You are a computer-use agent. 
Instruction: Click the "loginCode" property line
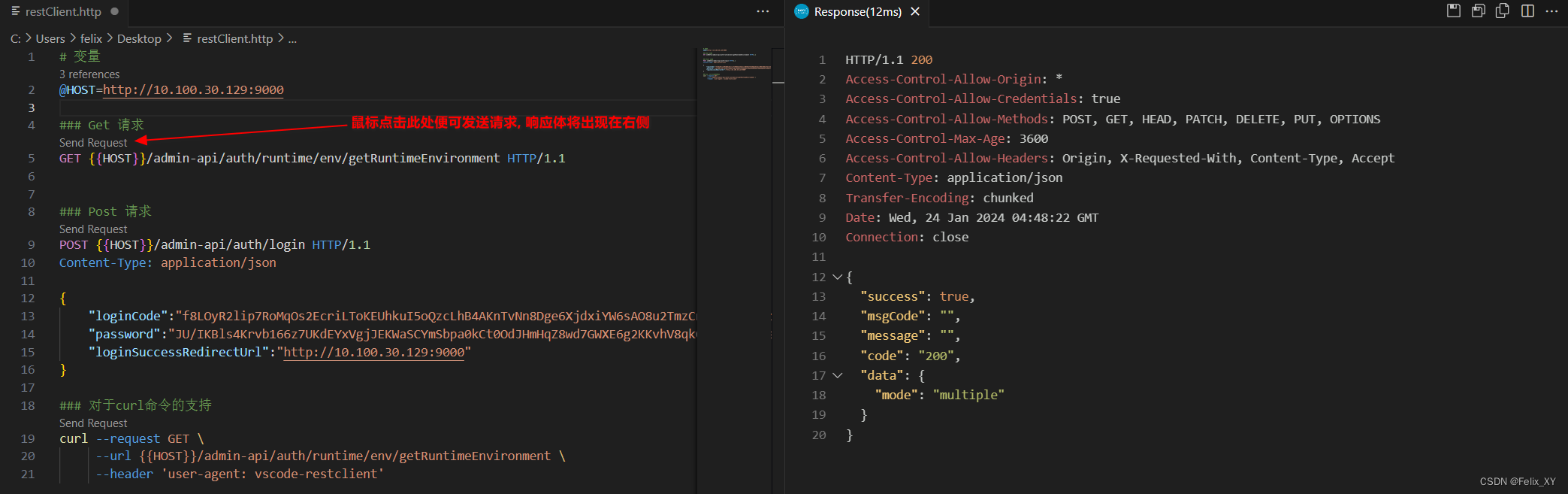[392, 316]
